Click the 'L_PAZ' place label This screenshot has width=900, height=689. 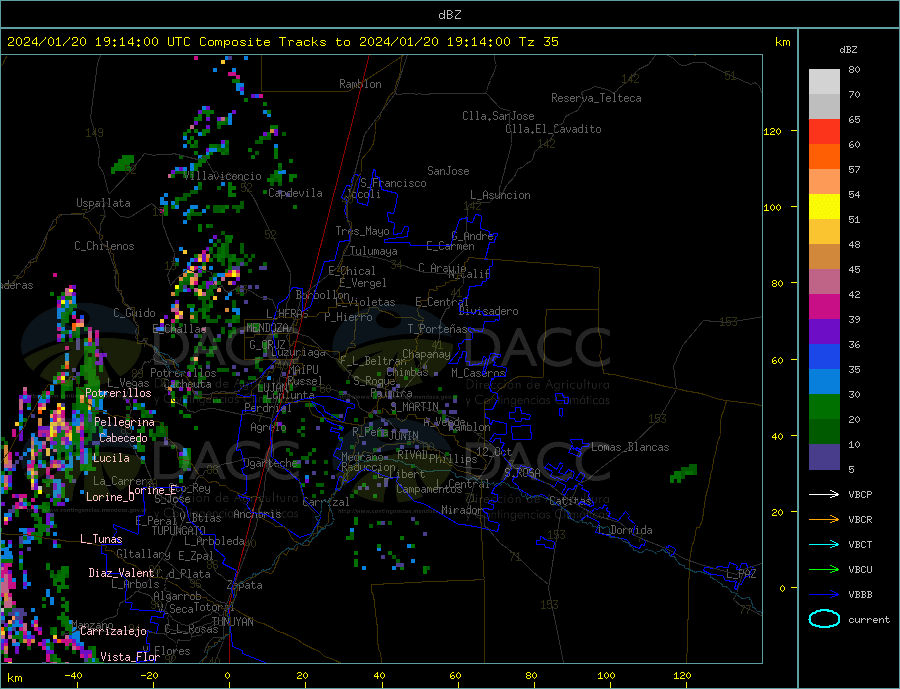coord(741,574)
